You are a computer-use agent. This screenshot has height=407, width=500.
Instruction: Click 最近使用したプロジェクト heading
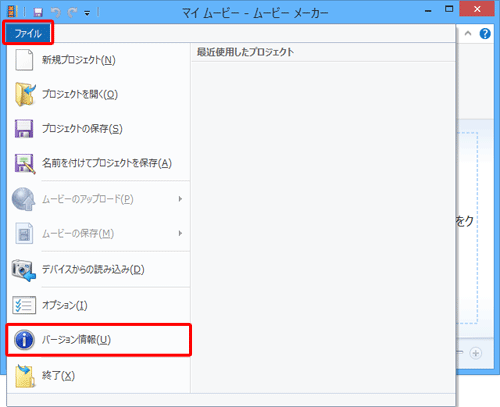tap(245, 52)
